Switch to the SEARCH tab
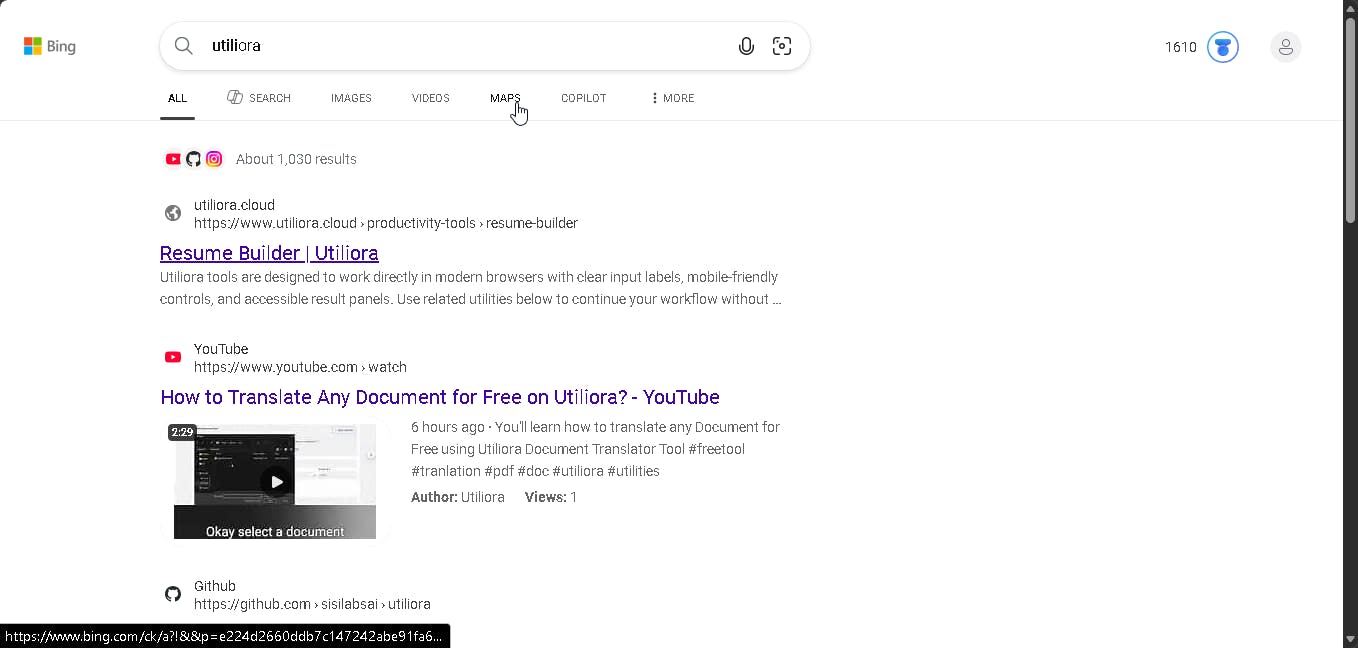 pyautogui.click(x=259, y=98)
